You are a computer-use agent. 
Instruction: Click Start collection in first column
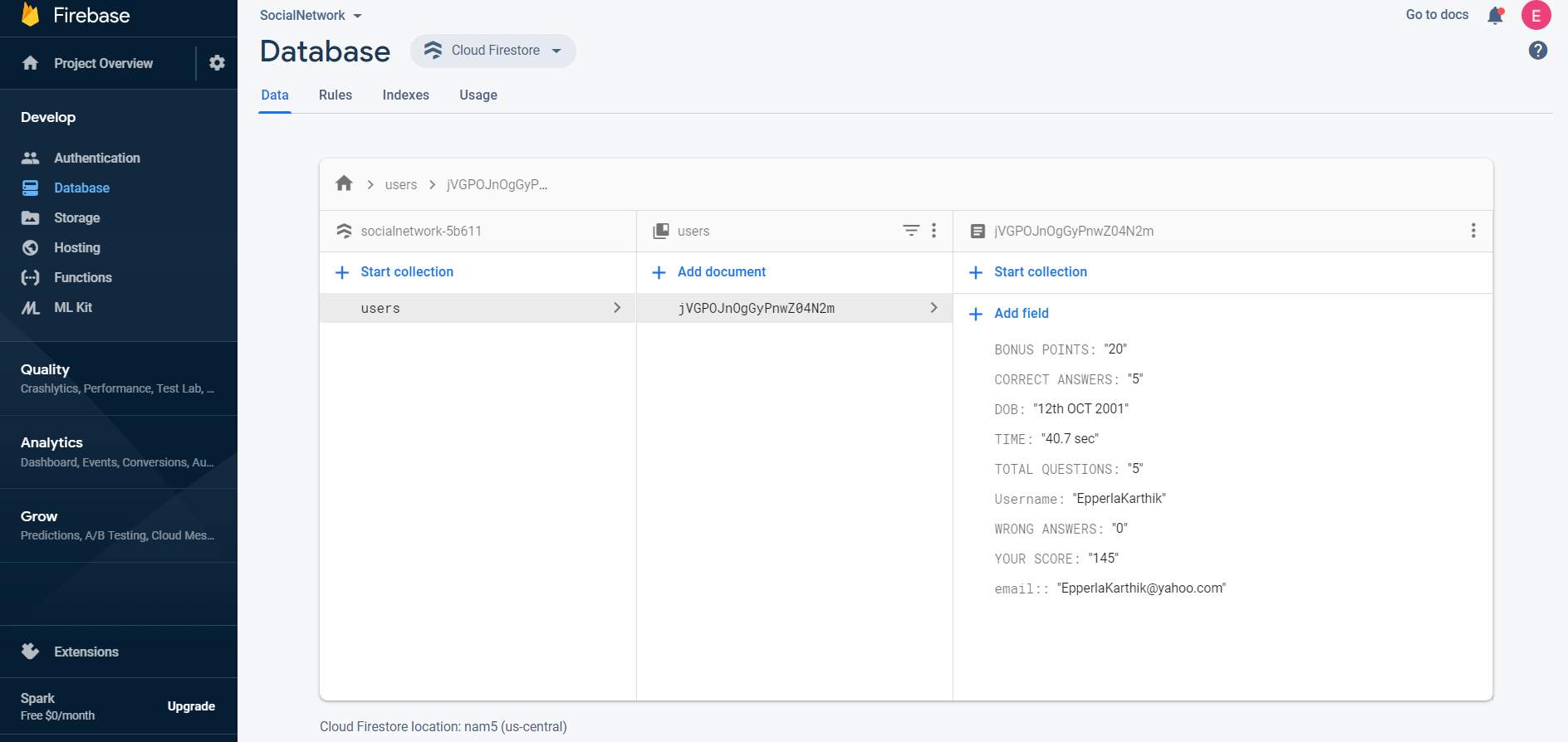click(407, 272)
